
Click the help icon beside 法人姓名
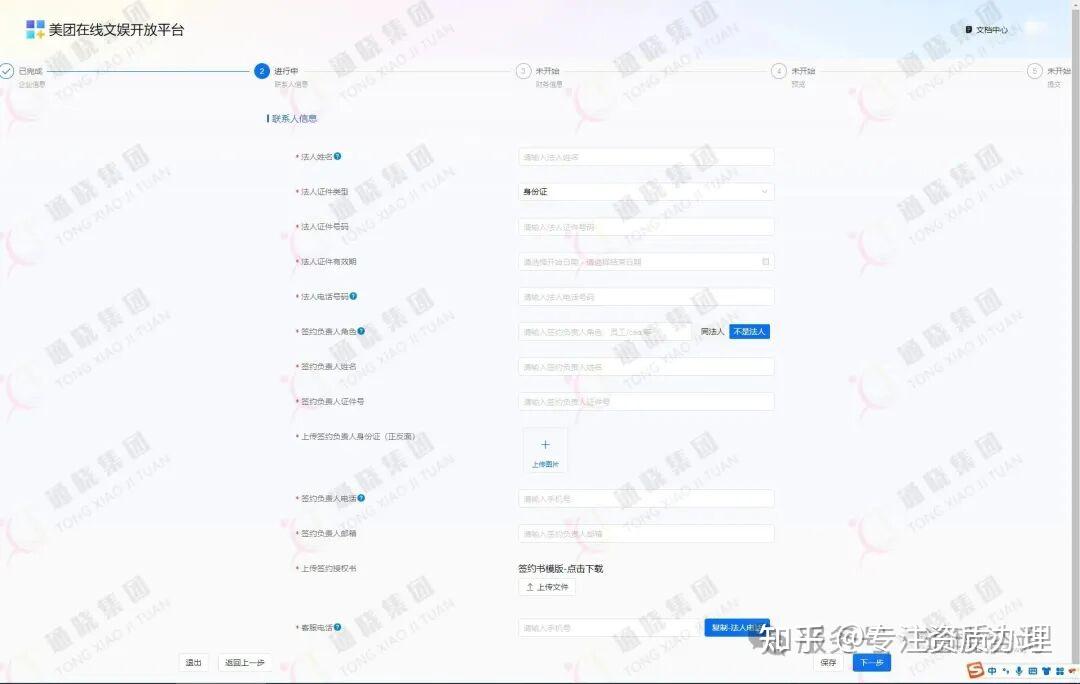(338, 156)
